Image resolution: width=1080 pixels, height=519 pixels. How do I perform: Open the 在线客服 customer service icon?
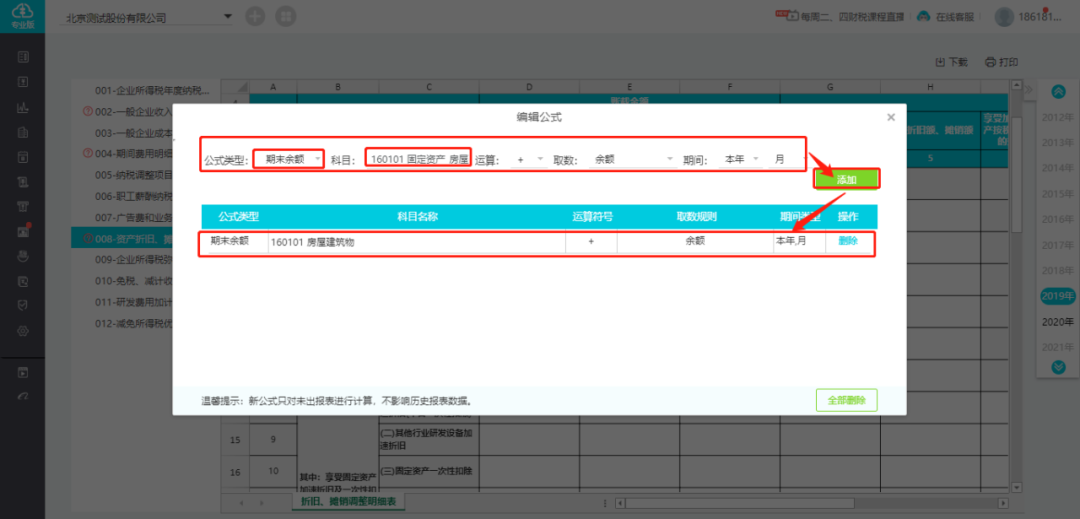point(923,17)
